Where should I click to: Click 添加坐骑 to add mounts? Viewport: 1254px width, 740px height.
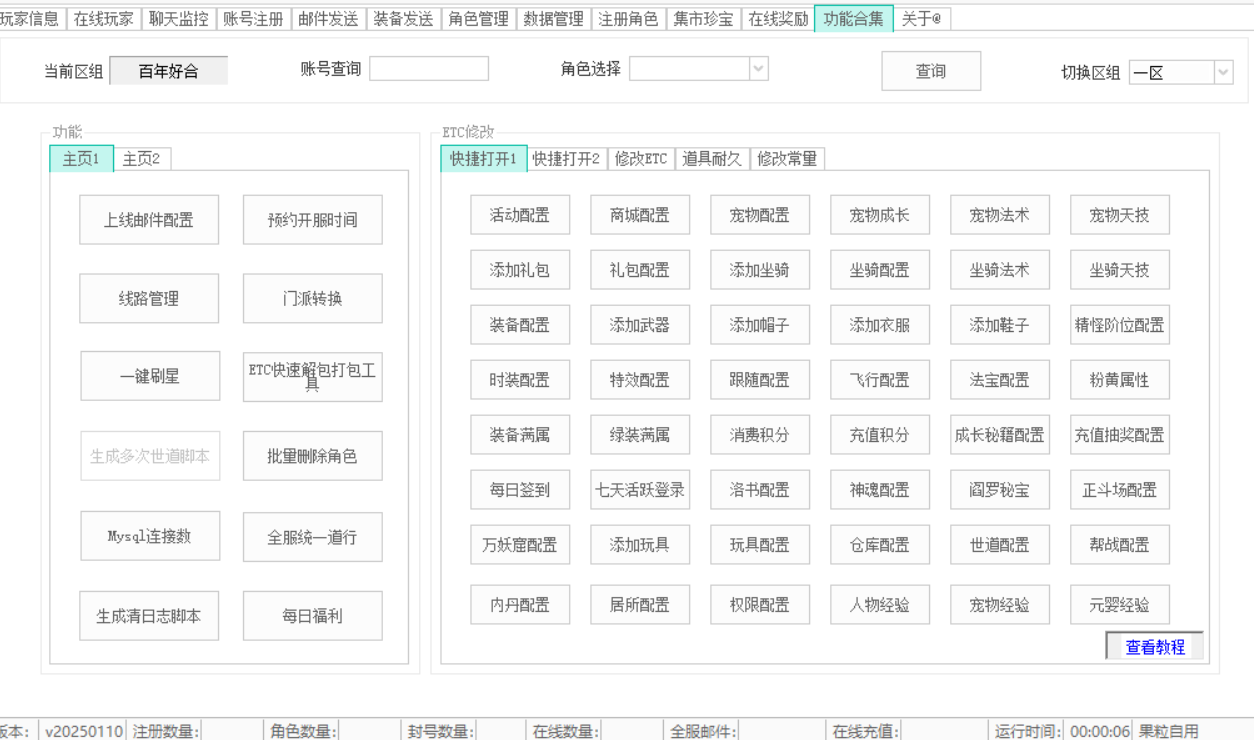(759, 269)
